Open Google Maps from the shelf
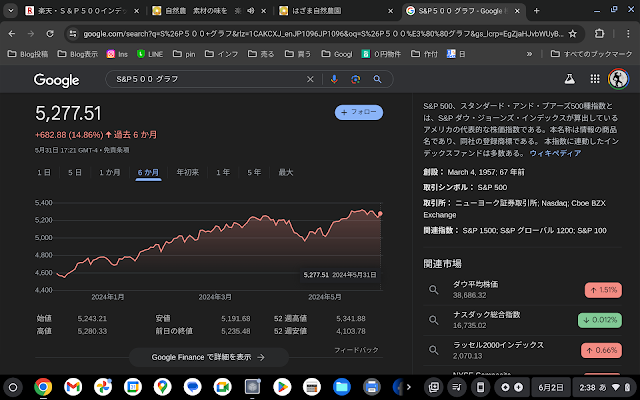This screenshot has height=400, width=640. [x=162, y=387]
